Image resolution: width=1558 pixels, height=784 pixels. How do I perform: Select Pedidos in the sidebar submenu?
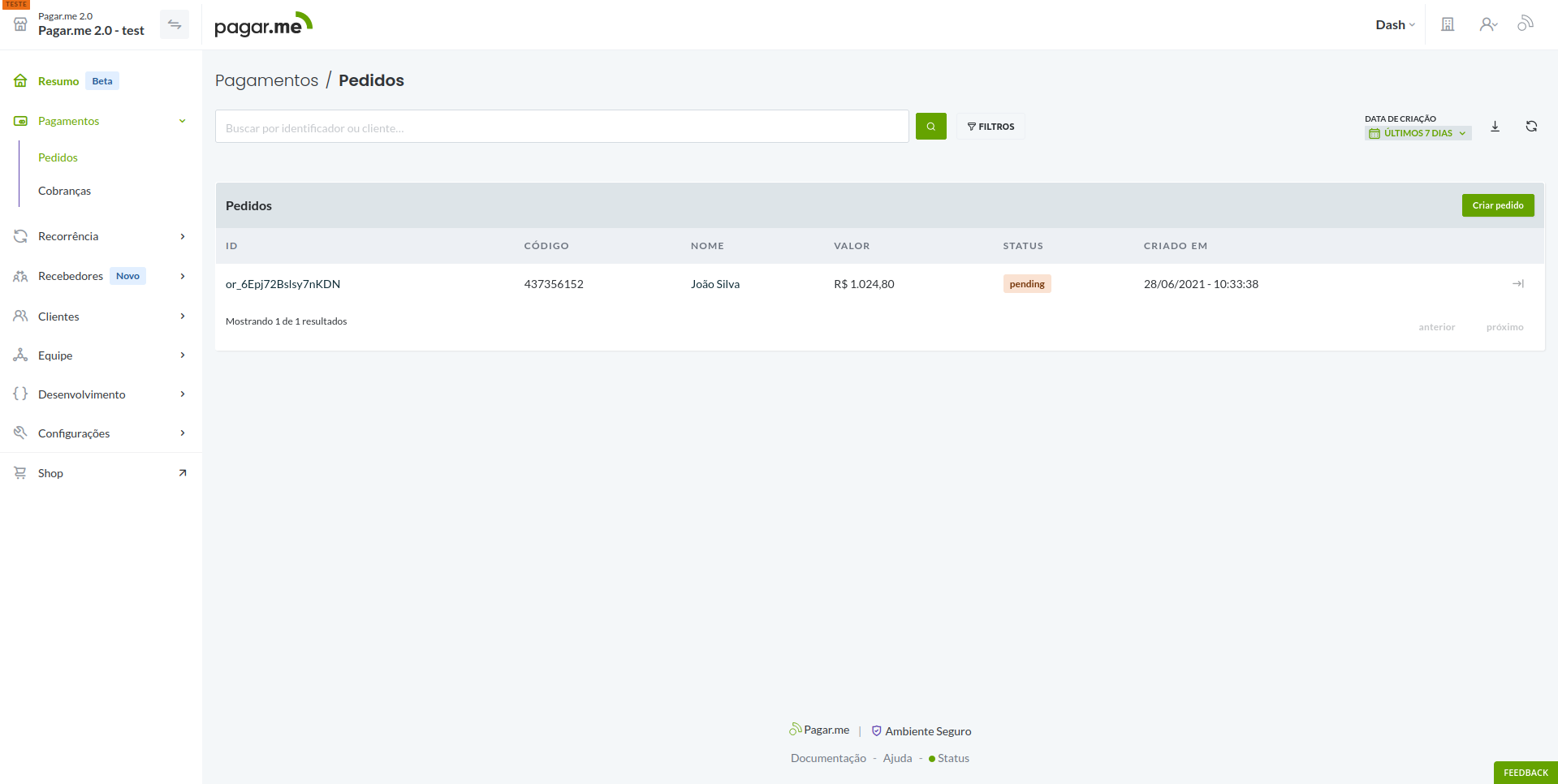pos(58,157)
